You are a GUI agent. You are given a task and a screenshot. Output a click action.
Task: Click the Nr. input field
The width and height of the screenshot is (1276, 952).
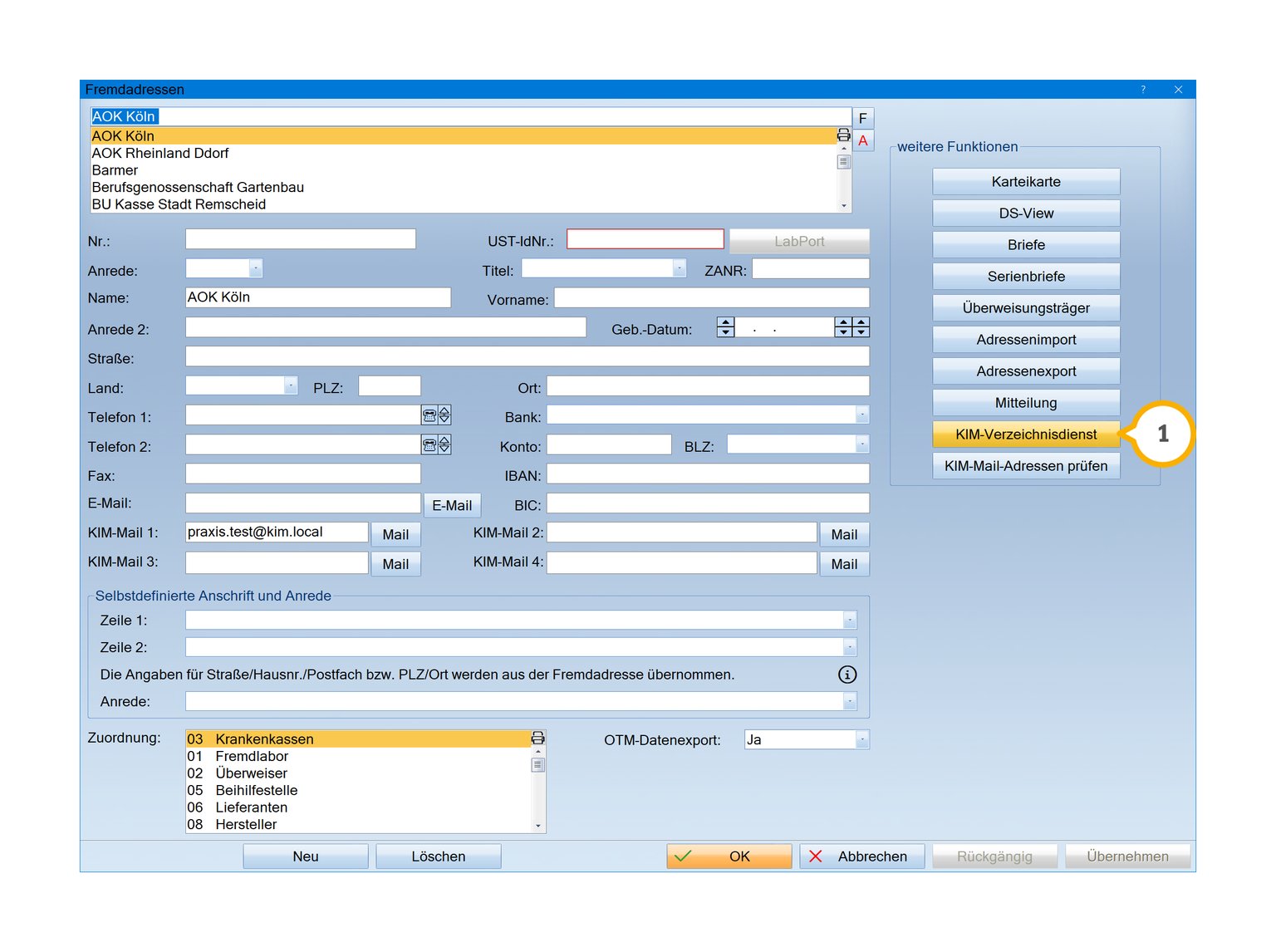pos(301,239)
